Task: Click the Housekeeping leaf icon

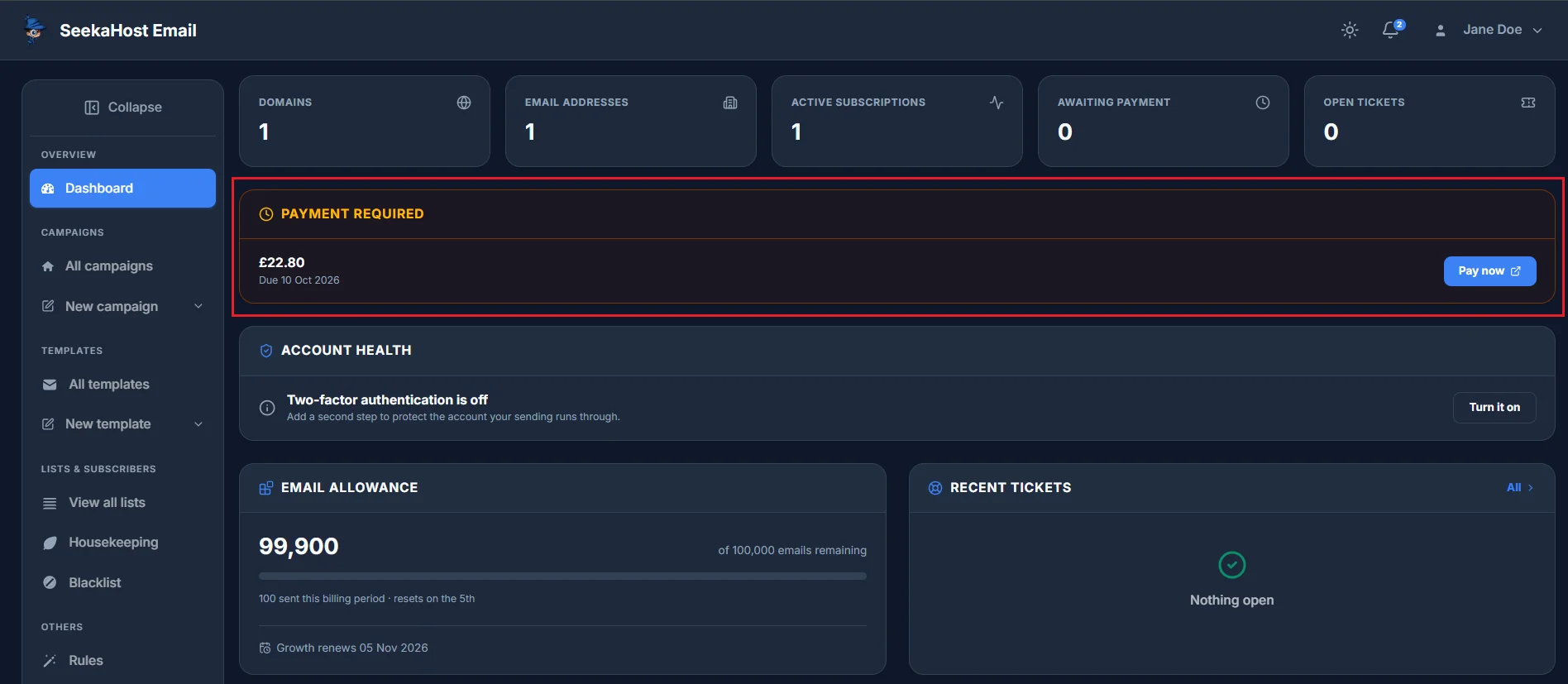Action: [50, 543]
